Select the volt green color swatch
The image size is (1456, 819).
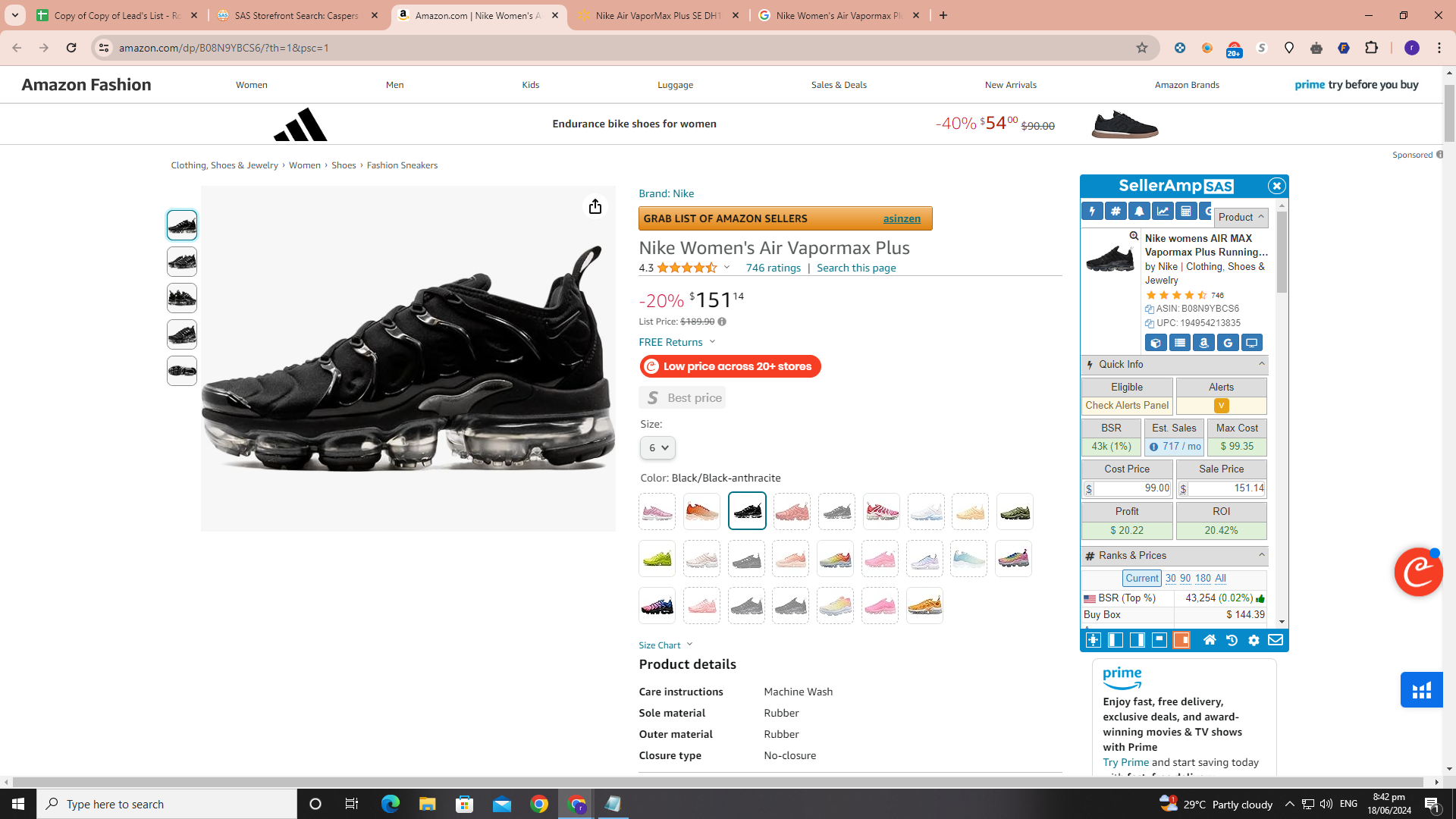pos(657,559)
